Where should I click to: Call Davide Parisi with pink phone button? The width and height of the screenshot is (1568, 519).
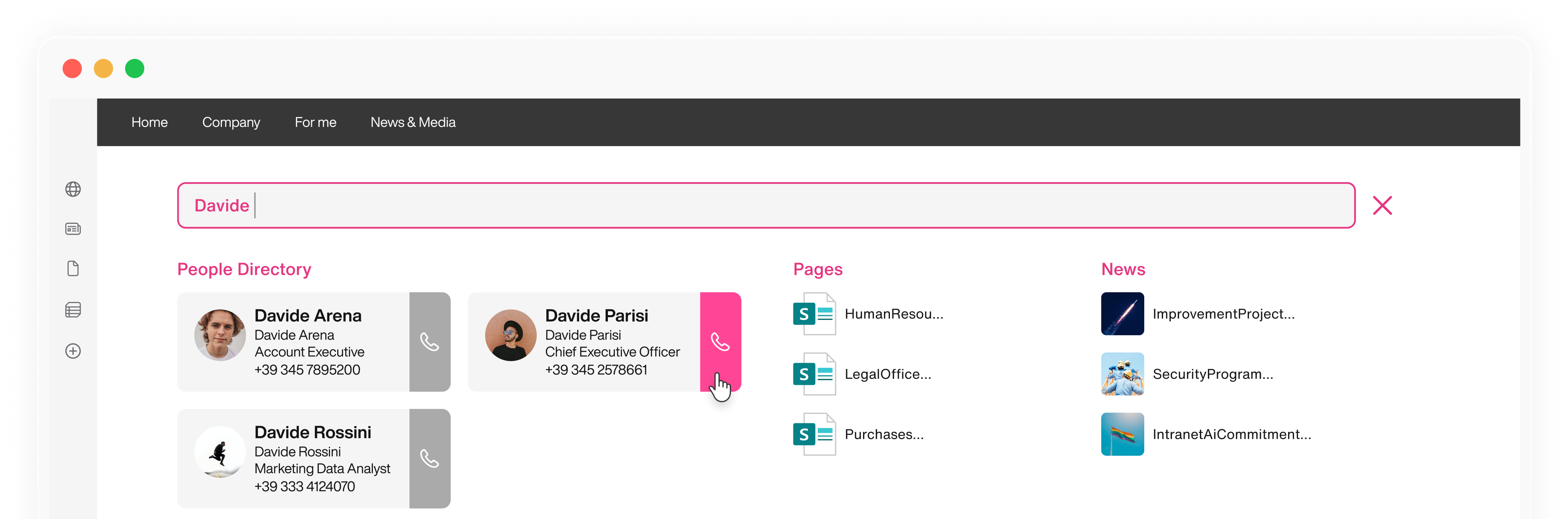coord(720,342)
